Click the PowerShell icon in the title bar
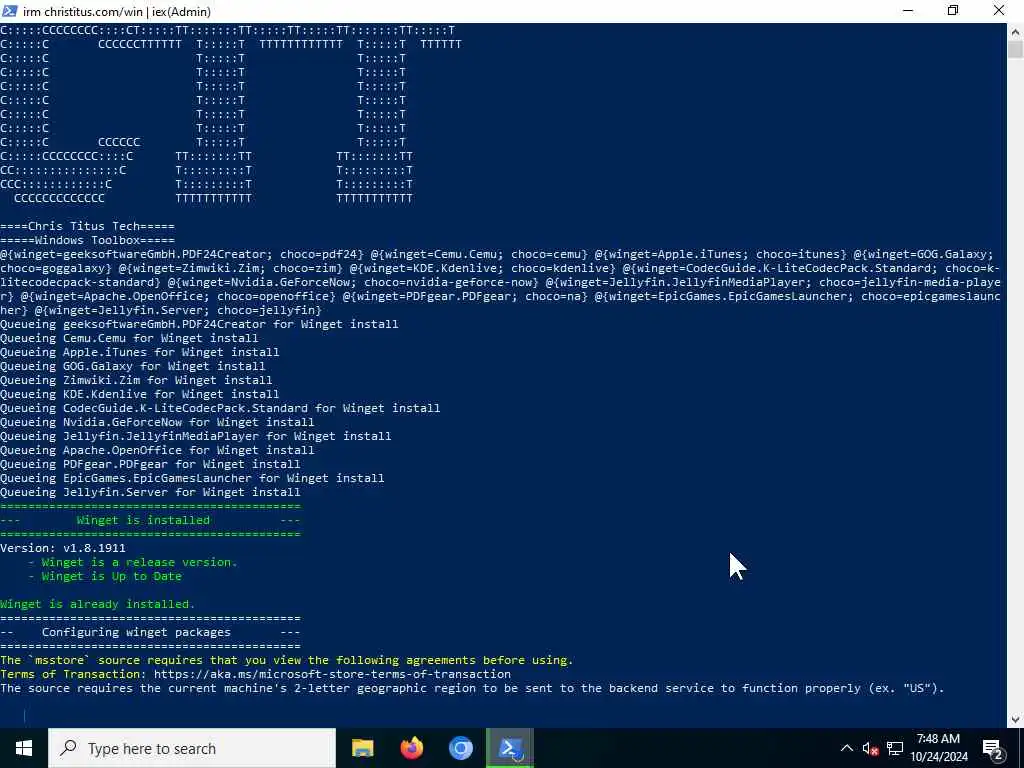The width and height of the screenshot is (1024, 768). [x=9, y=11]
